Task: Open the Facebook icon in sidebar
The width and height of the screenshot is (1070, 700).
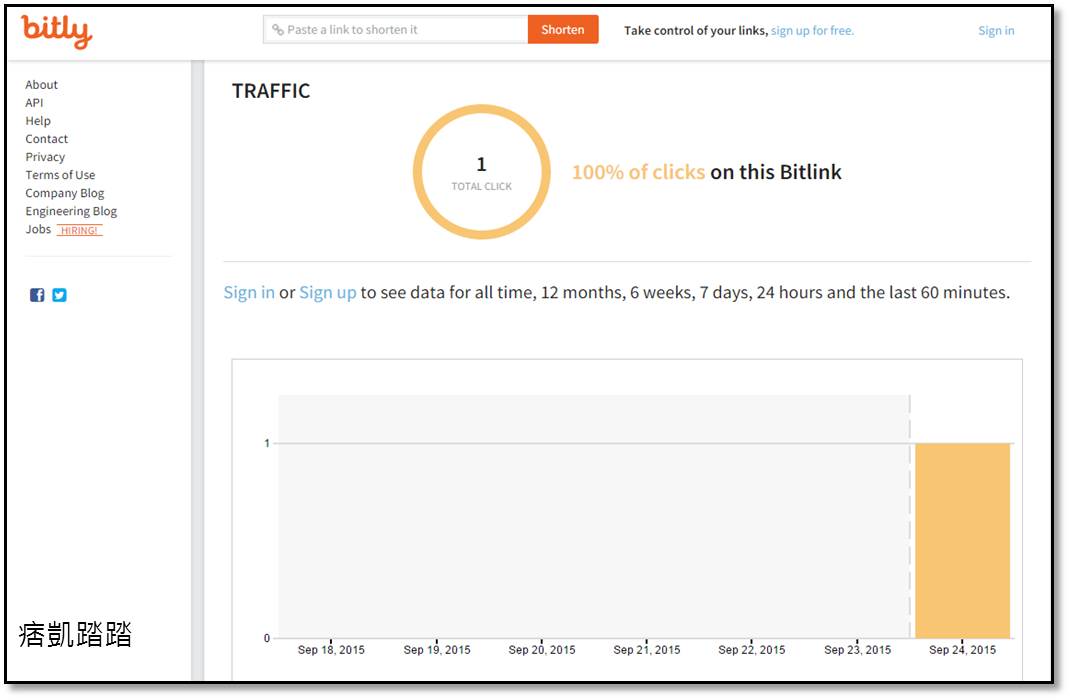Action: pos(37,295)
